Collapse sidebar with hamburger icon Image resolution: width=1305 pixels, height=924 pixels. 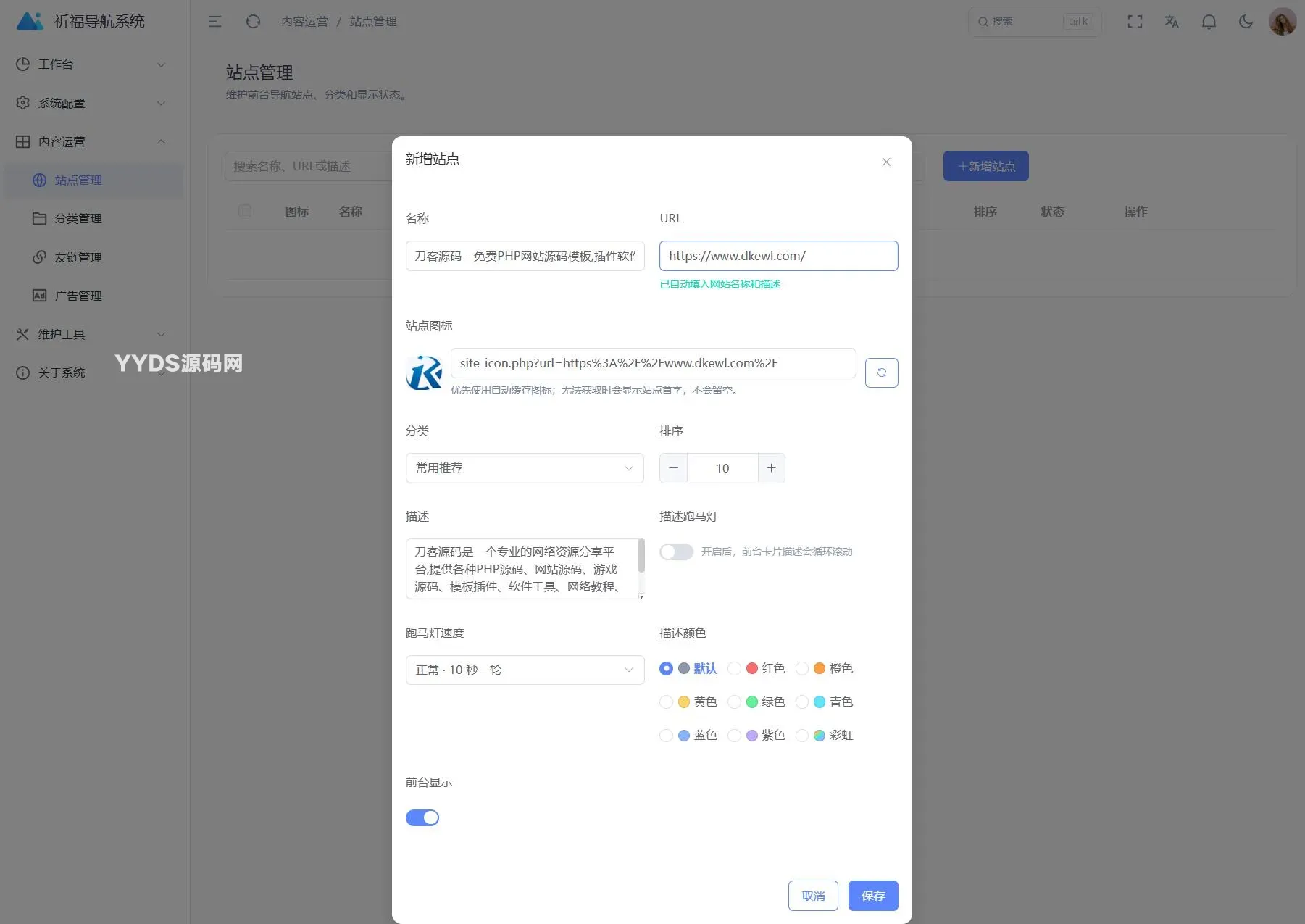pyautogui.click(x=214, y=22)
